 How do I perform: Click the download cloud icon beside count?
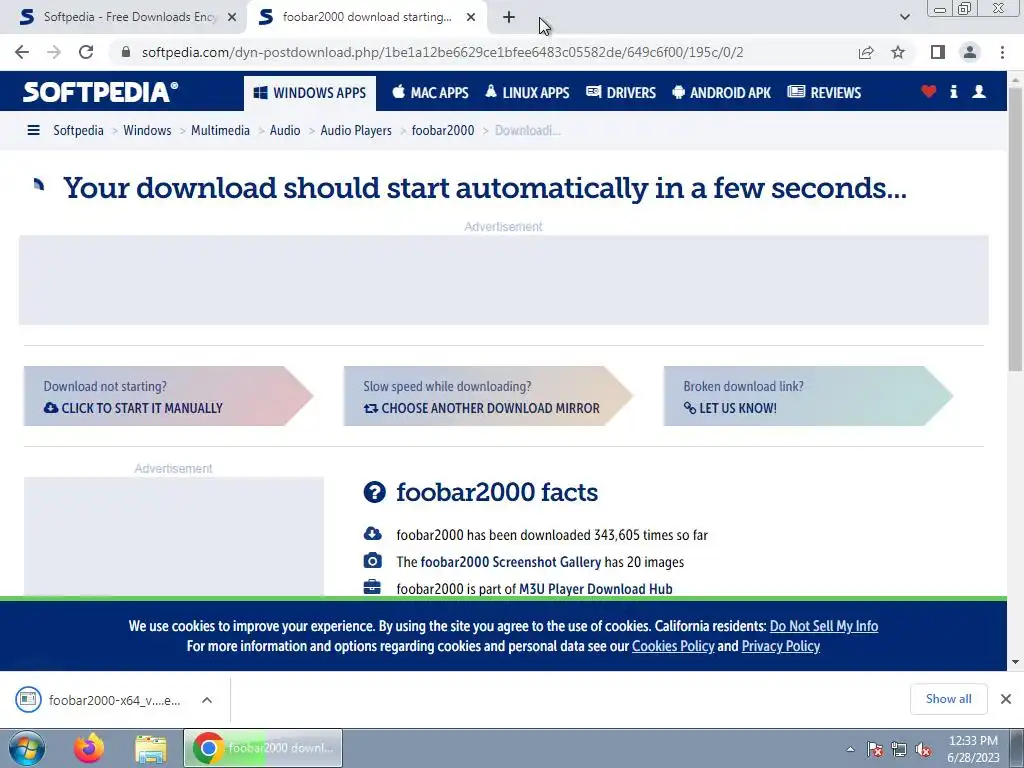372,534
